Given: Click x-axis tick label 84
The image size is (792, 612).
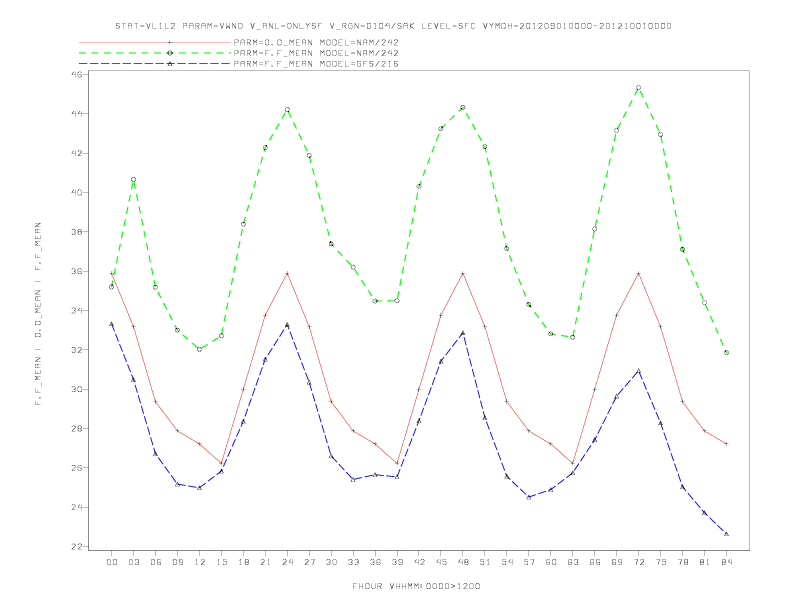Looking at the screenshot, I should 727,562.
